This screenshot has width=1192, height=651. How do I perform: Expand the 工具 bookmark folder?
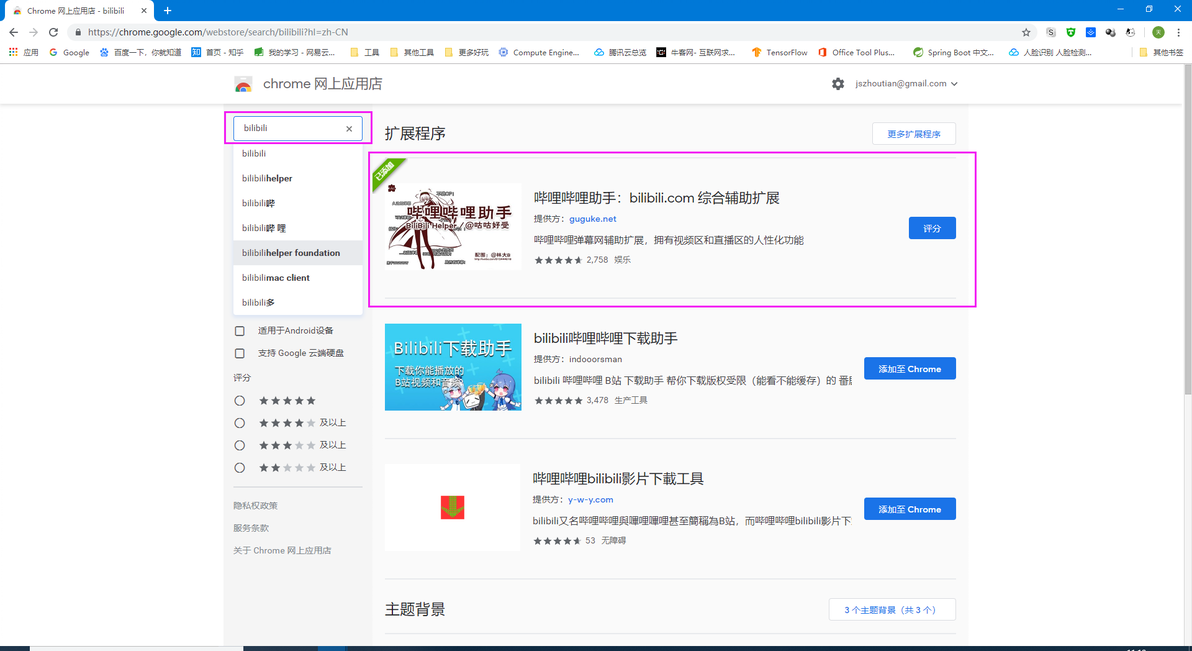365,52
